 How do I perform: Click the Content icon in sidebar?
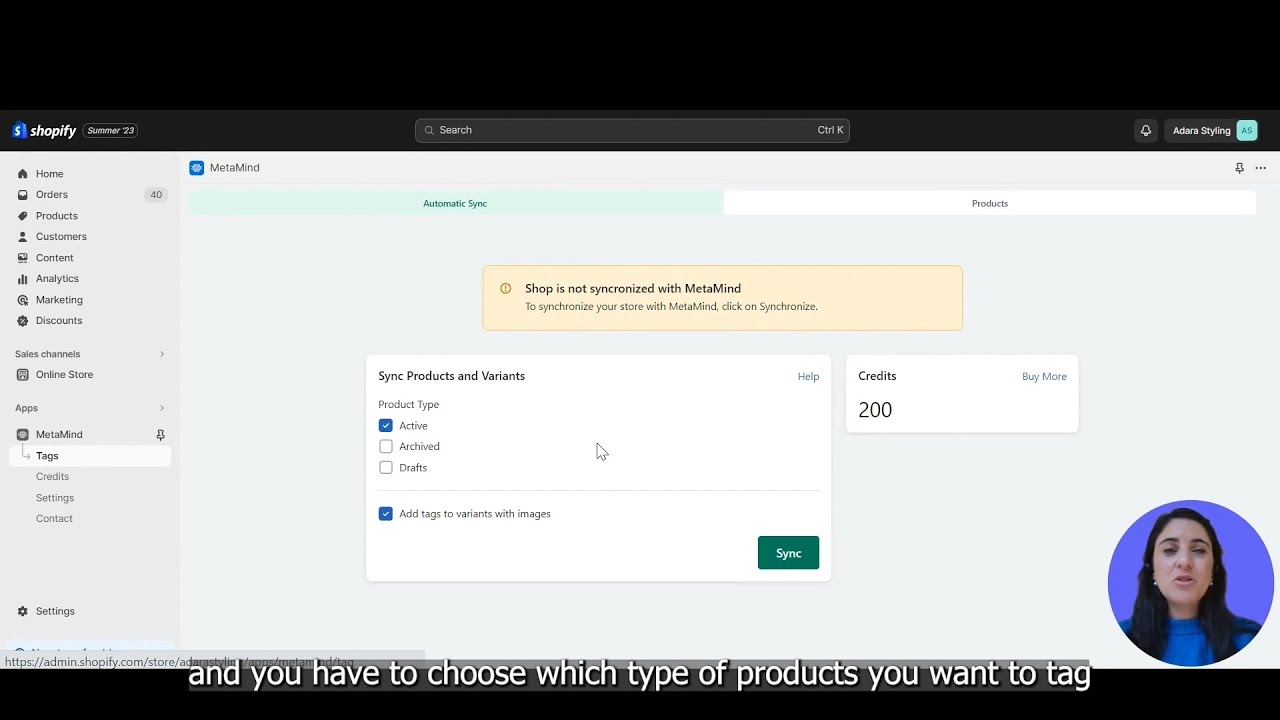click(x=23, y=258)
